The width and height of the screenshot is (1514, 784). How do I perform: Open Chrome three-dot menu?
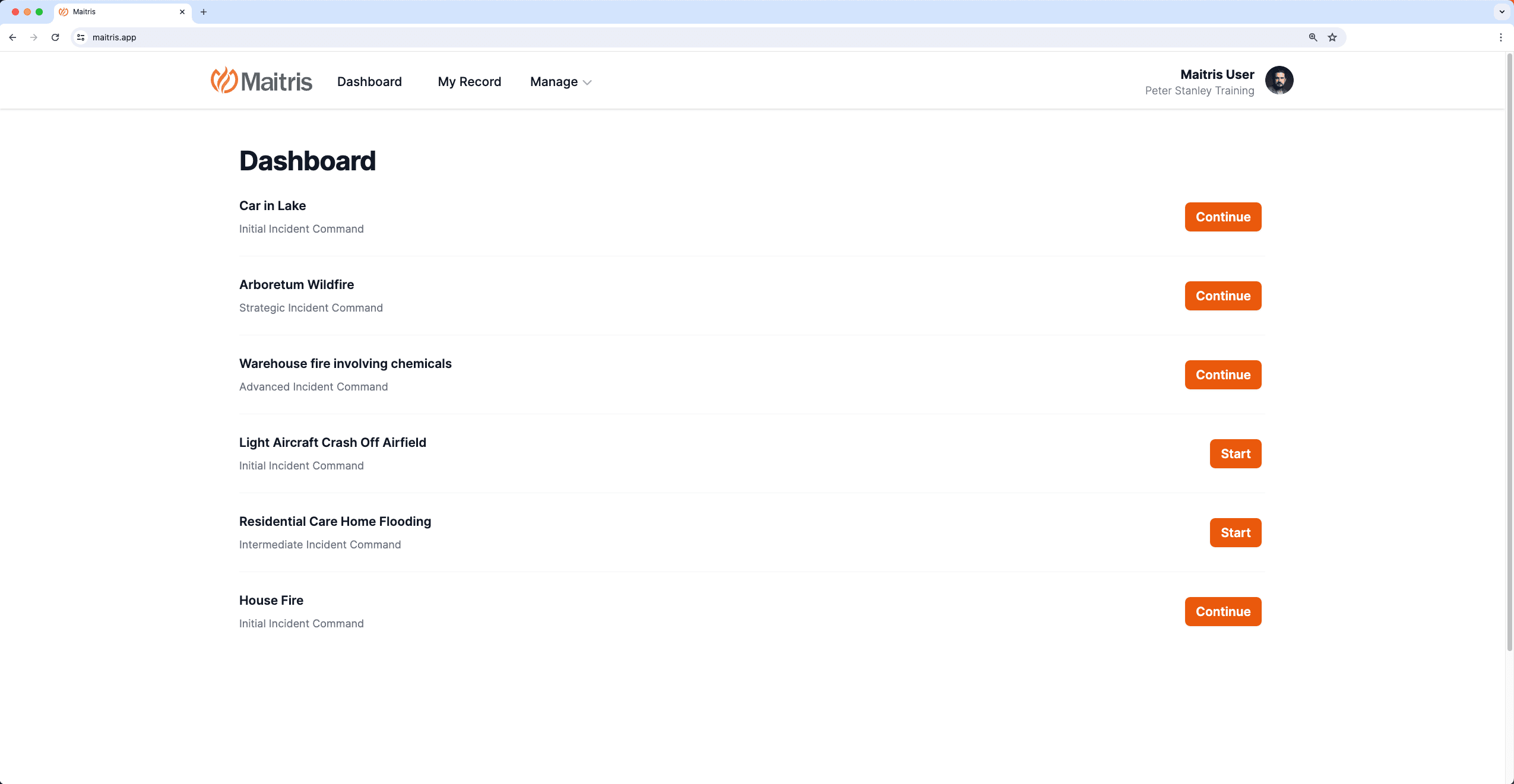point(1500,37)
